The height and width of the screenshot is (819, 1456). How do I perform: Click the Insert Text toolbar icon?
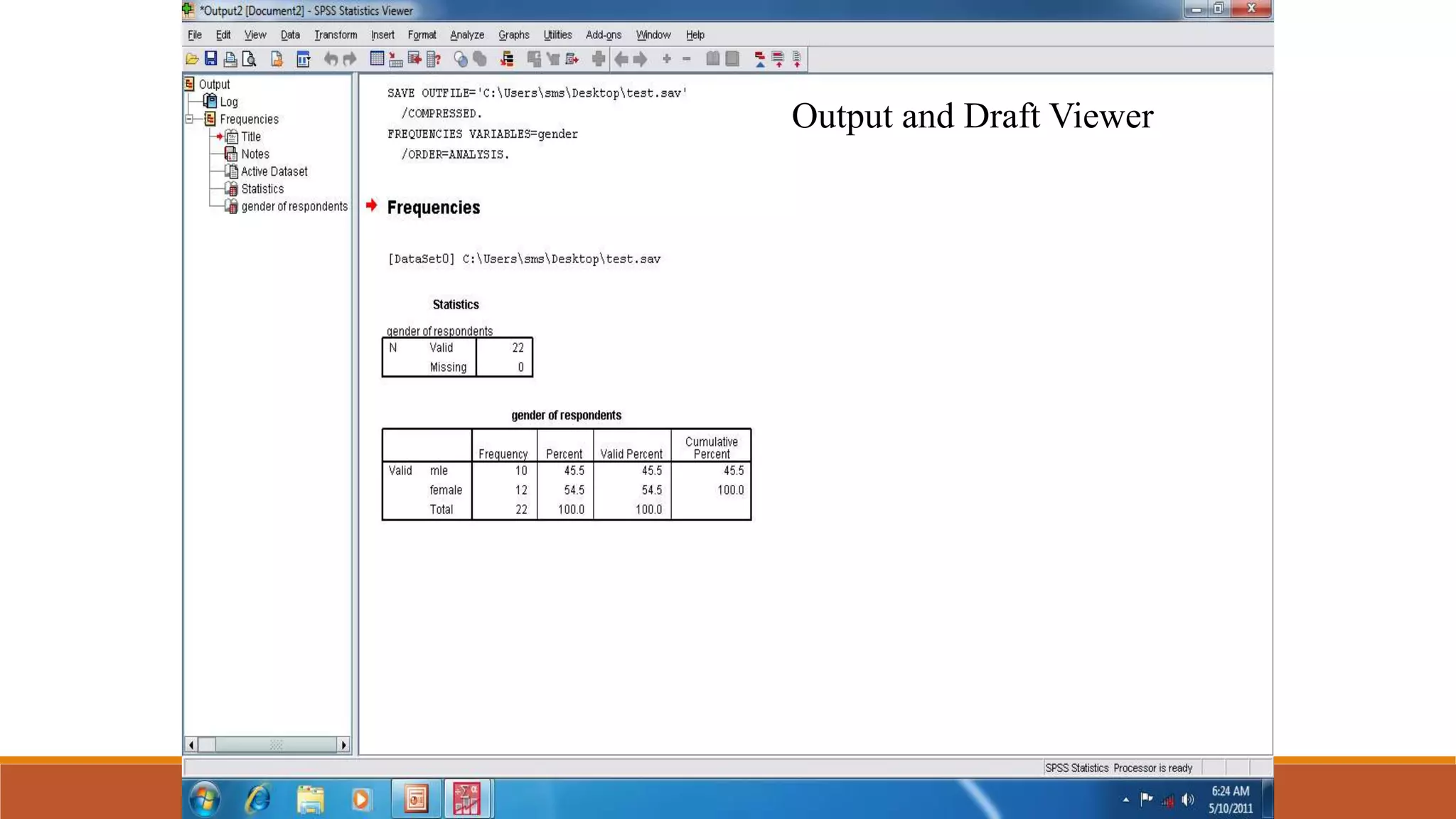point(797,60)
